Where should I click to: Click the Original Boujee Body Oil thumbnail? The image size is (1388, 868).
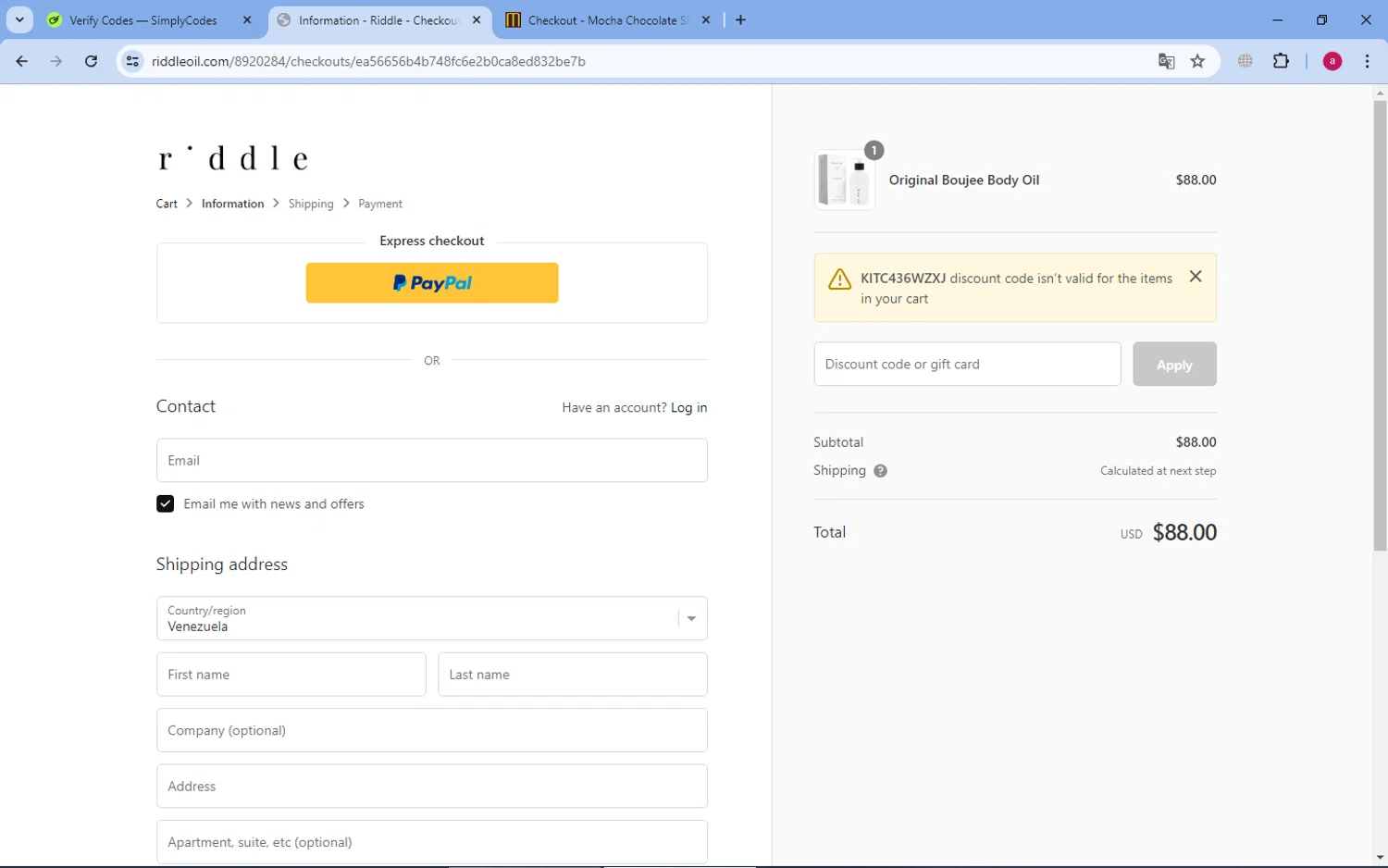[845, 180]
